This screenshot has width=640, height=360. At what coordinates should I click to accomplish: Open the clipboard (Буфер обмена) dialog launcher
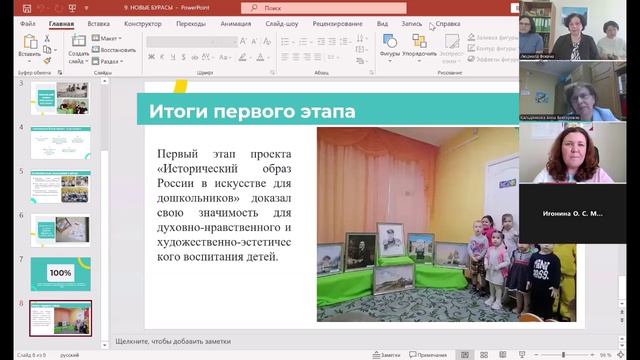pos(60,72)
